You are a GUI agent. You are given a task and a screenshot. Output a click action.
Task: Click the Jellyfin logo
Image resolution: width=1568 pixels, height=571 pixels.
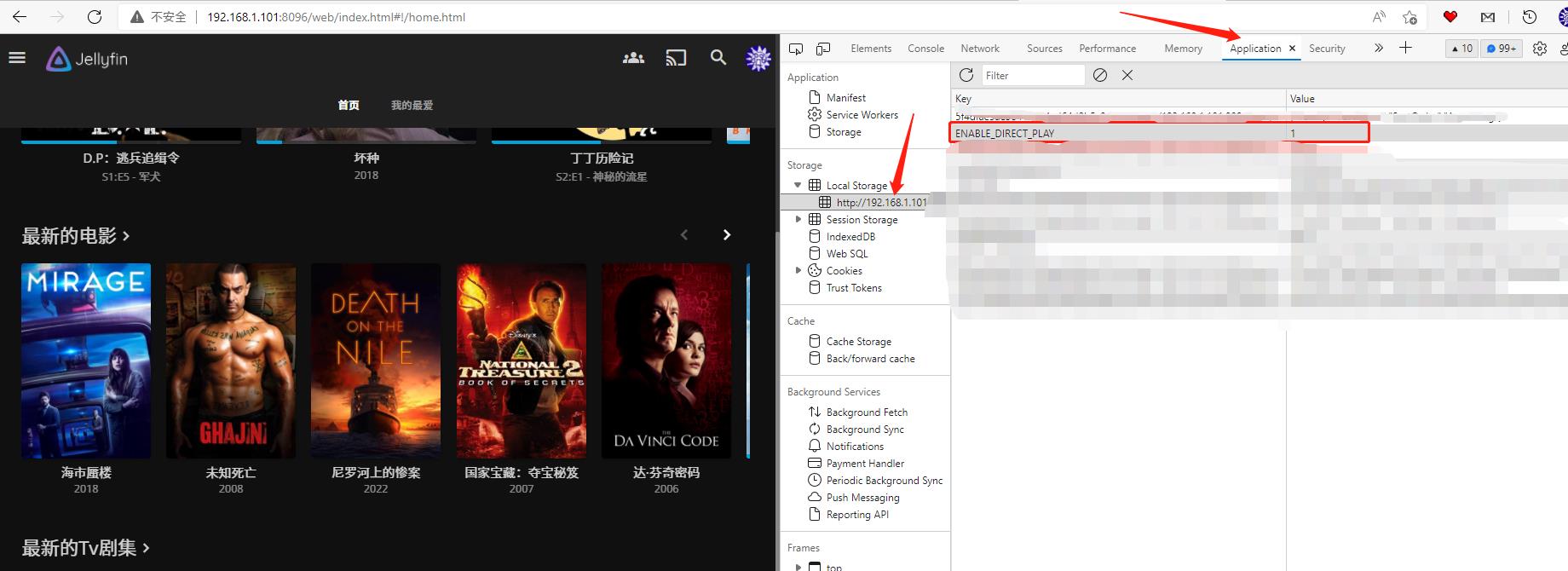pos(87,59)
